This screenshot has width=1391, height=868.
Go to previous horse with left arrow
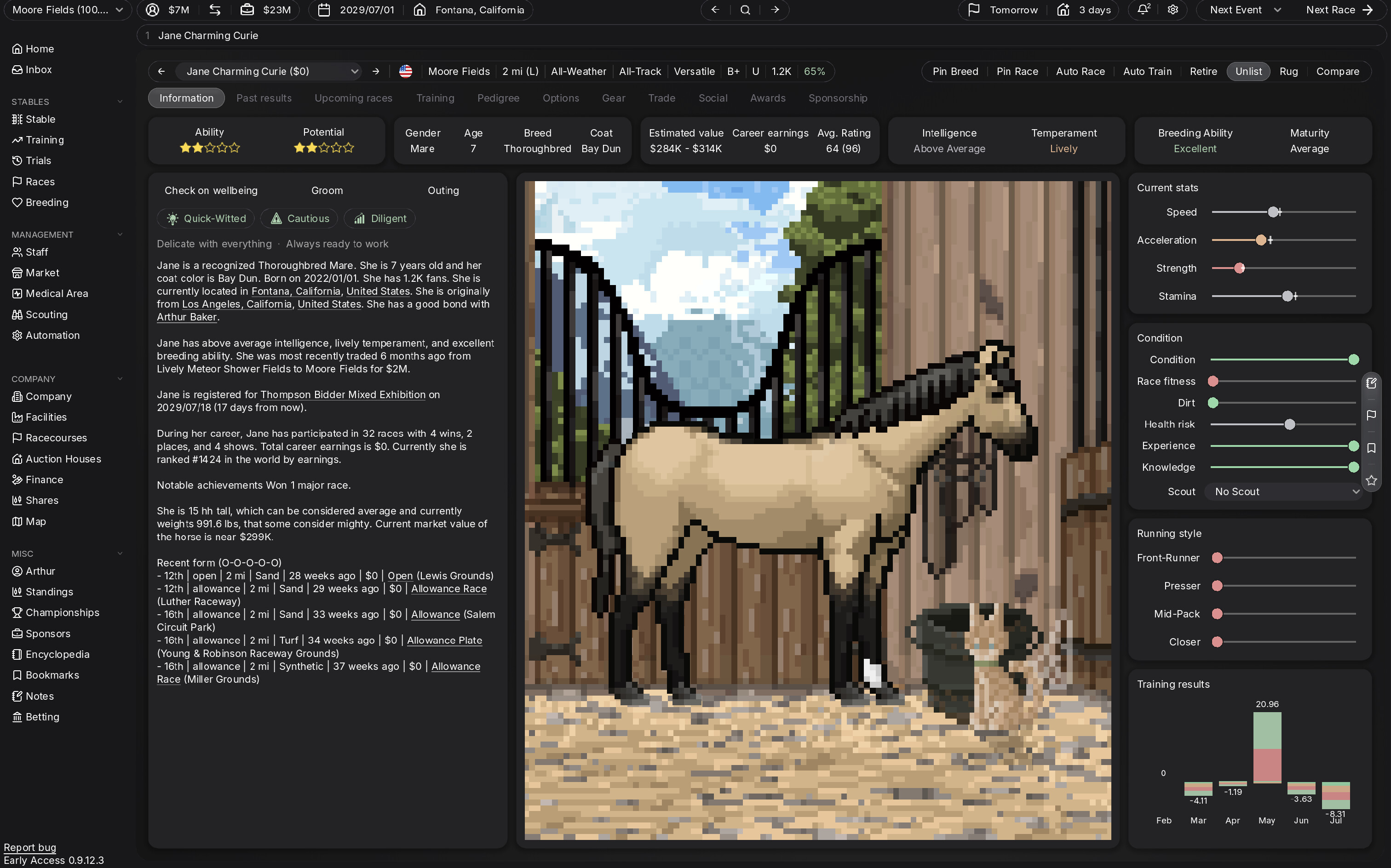click(x=161, y=71)
